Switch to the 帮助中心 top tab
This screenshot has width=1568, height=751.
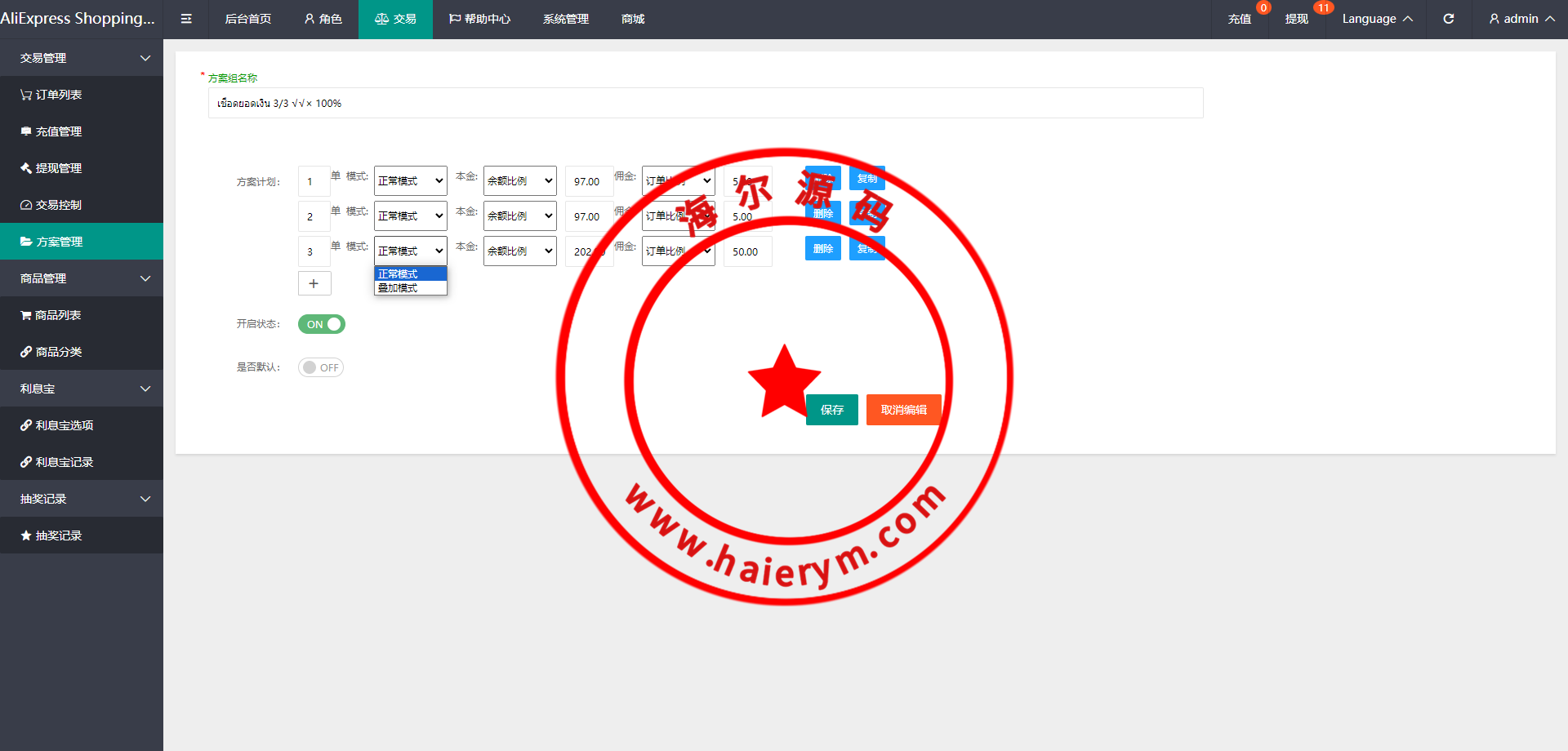click(x=479, y=19)
